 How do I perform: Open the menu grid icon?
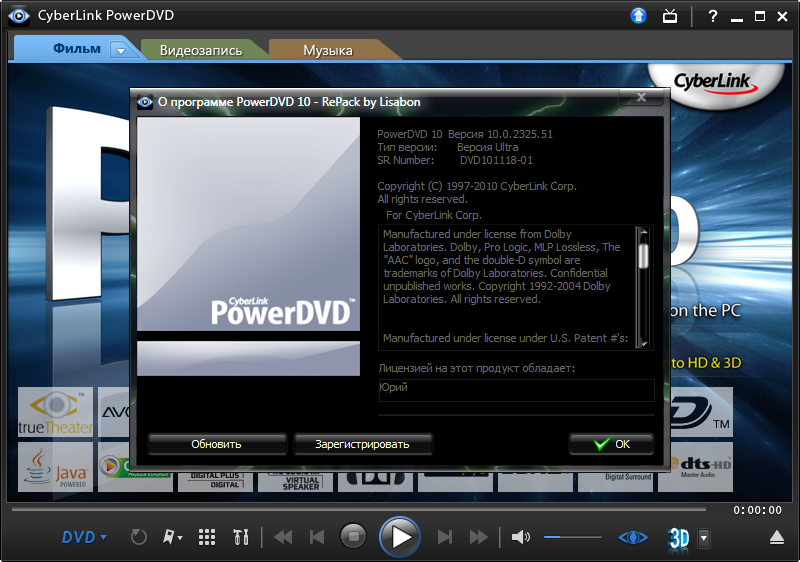207,537
